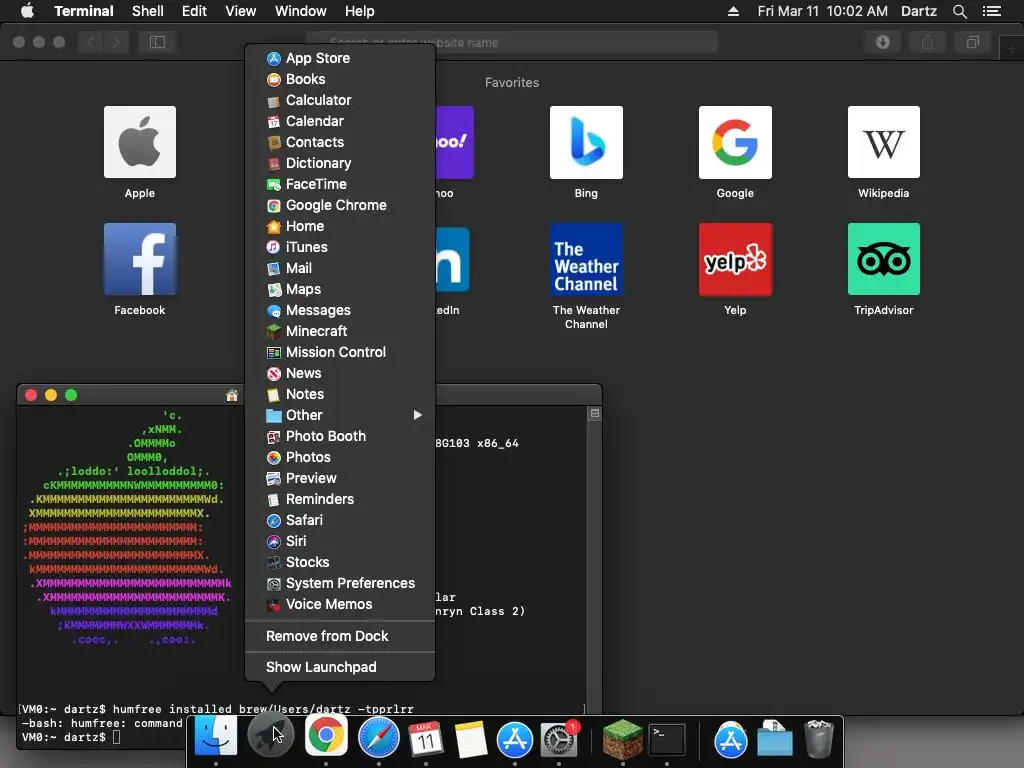Image resolution: width=1024 pixels, height=768 pixels.
Task: Open Notification Center list icon
Action: (x=992, y=11)
